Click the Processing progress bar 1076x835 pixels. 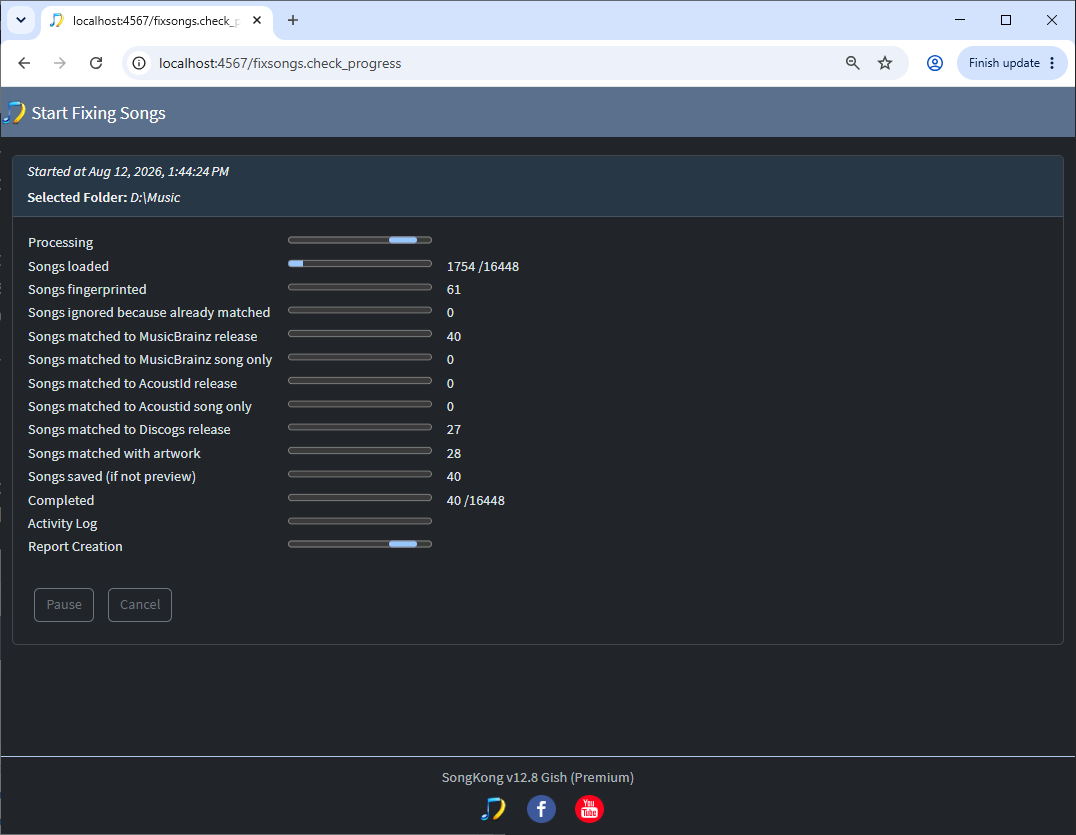click(x=360, y=240)
